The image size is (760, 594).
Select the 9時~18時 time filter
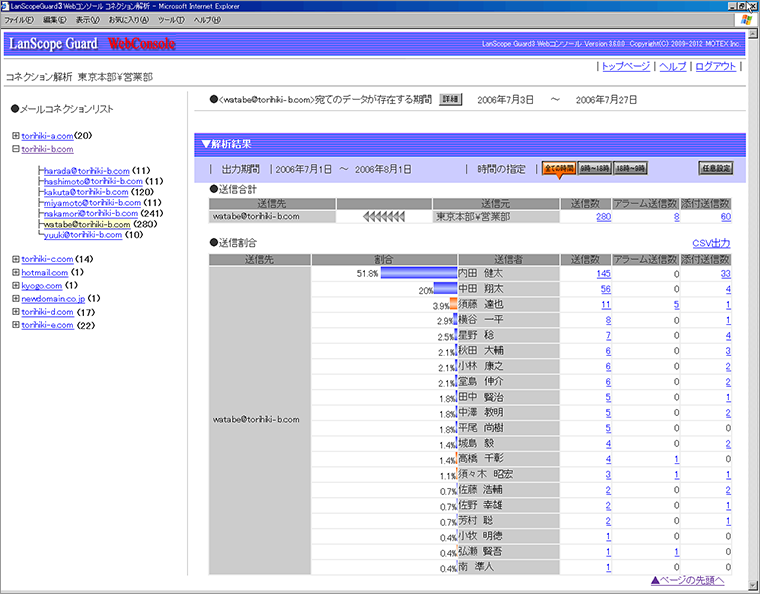595,168
